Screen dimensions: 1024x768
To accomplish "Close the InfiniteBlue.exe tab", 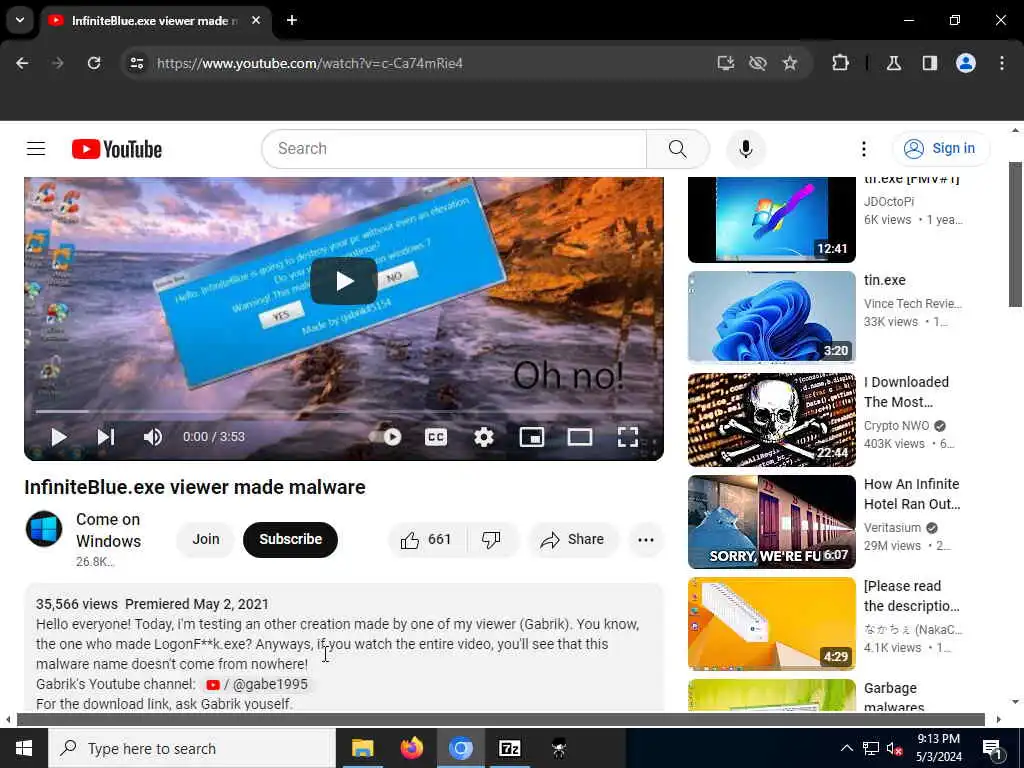I will [x=256, y=20].
